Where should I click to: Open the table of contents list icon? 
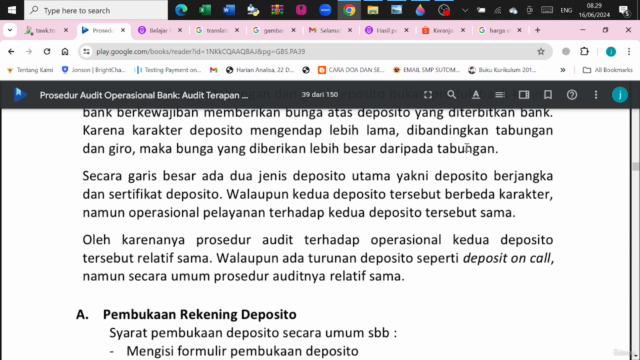pos(500,95)
